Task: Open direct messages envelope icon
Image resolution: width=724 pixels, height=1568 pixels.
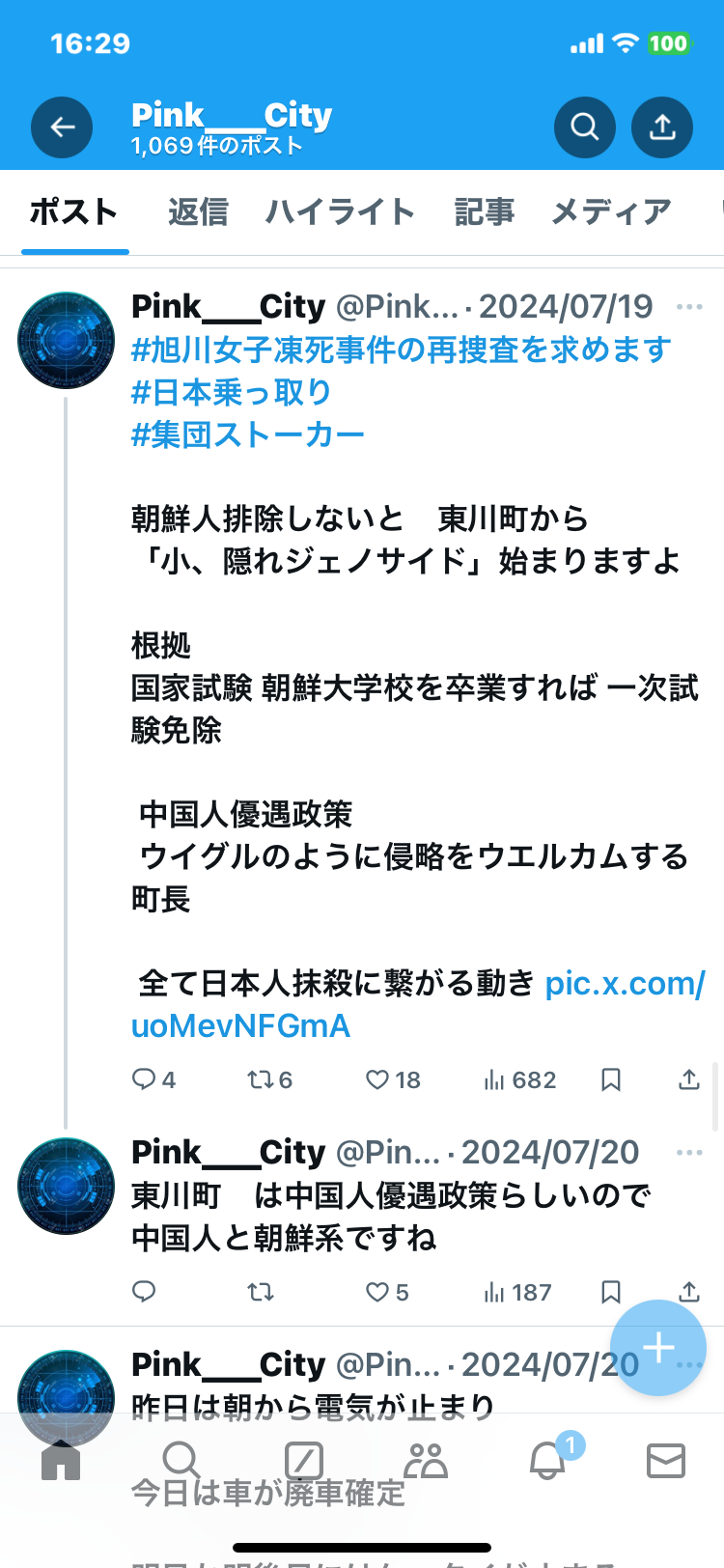Action: tap(665, 1461)
